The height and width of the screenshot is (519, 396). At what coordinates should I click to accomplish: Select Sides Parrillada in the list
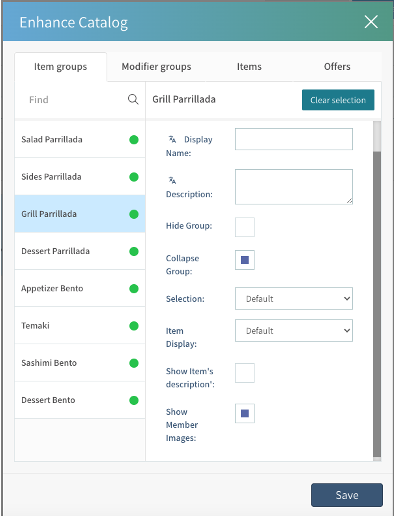tap(80, 177)
